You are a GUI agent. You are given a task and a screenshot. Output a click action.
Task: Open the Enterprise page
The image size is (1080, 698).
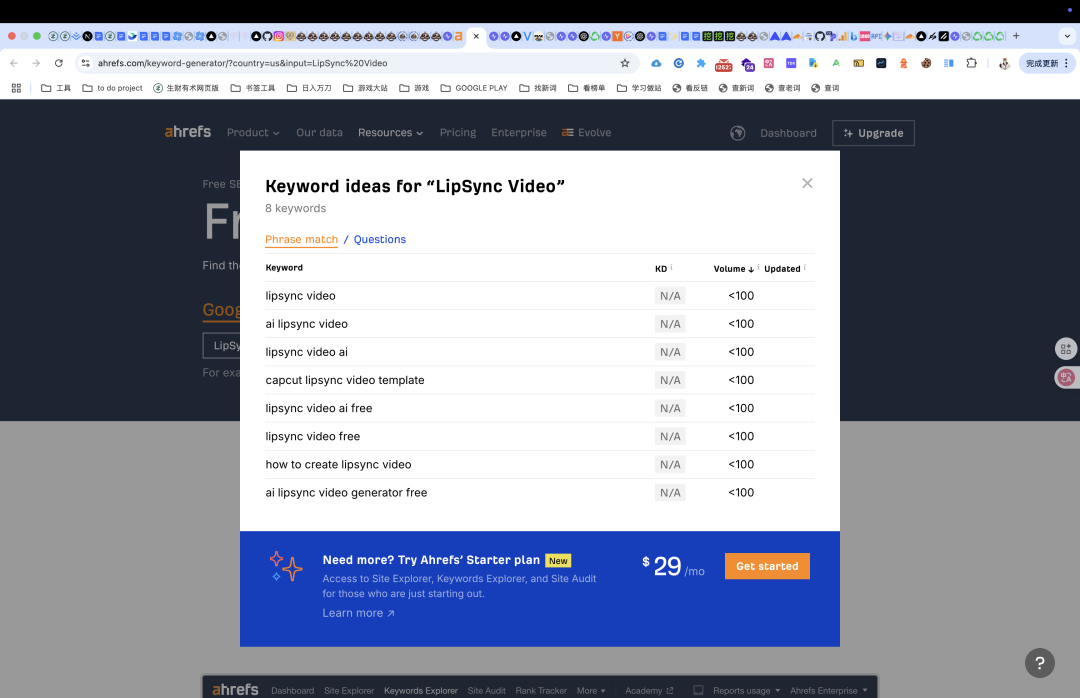click(x=519, y=132)
